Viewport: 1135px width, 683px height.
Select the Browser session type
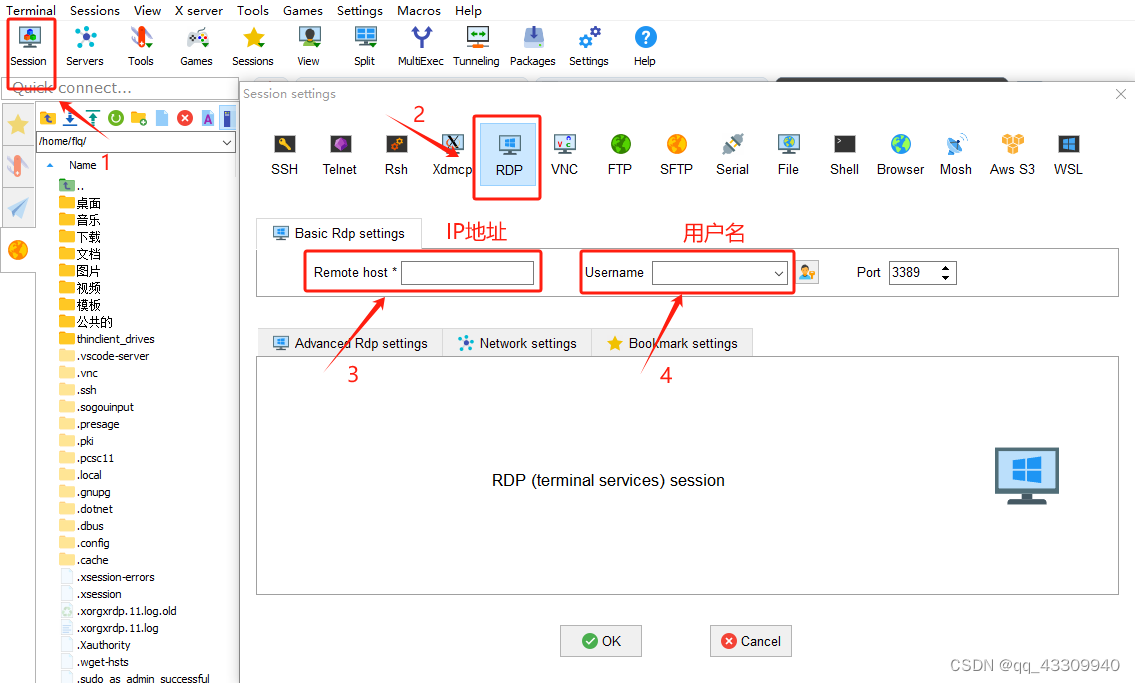click(900, 156)
